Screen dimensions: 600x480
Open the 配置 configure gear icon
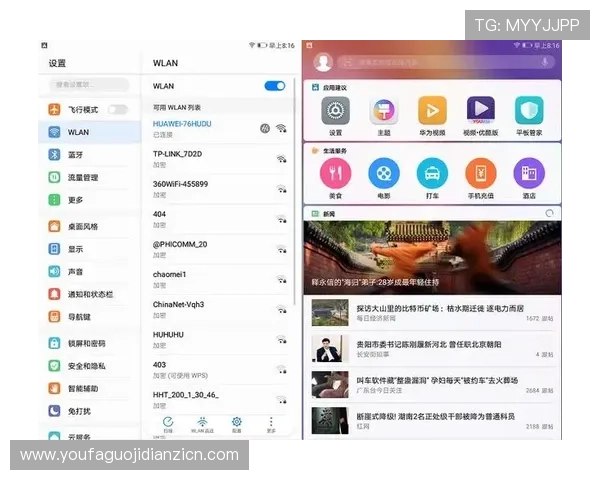pyautogui.click(x=237, y=424)
